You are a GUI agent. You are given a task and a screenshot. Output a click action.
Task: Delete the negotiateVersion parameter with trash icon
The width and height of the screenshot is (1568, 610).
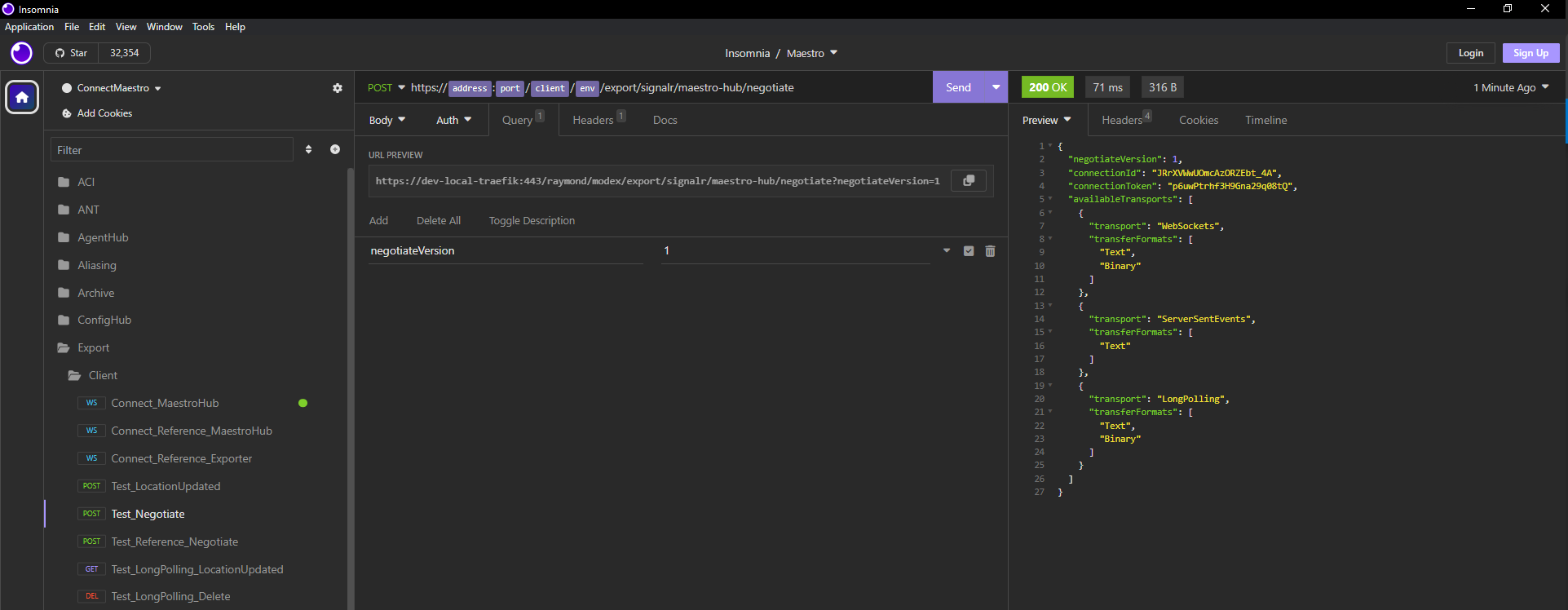point(990,251)
